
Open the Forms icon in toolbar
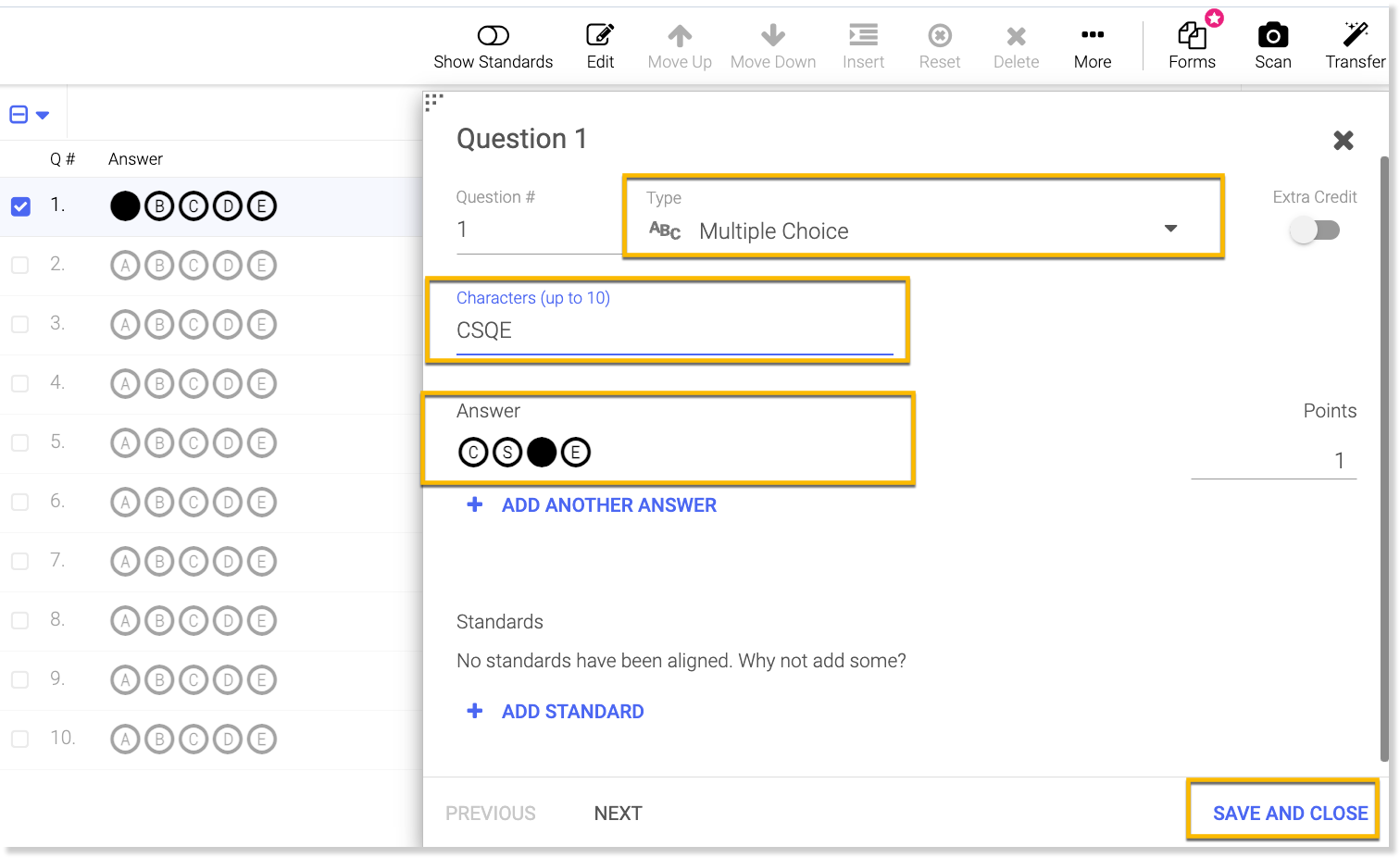(1192, 36)
